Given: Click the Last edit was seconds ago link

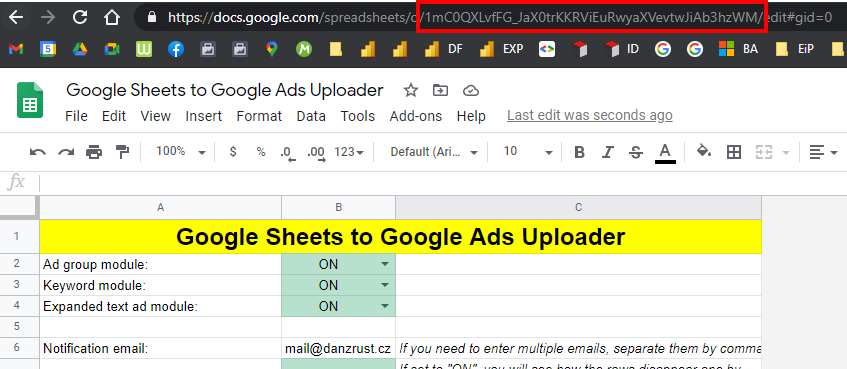Looking at the screenshot, I should coord(590,116).
